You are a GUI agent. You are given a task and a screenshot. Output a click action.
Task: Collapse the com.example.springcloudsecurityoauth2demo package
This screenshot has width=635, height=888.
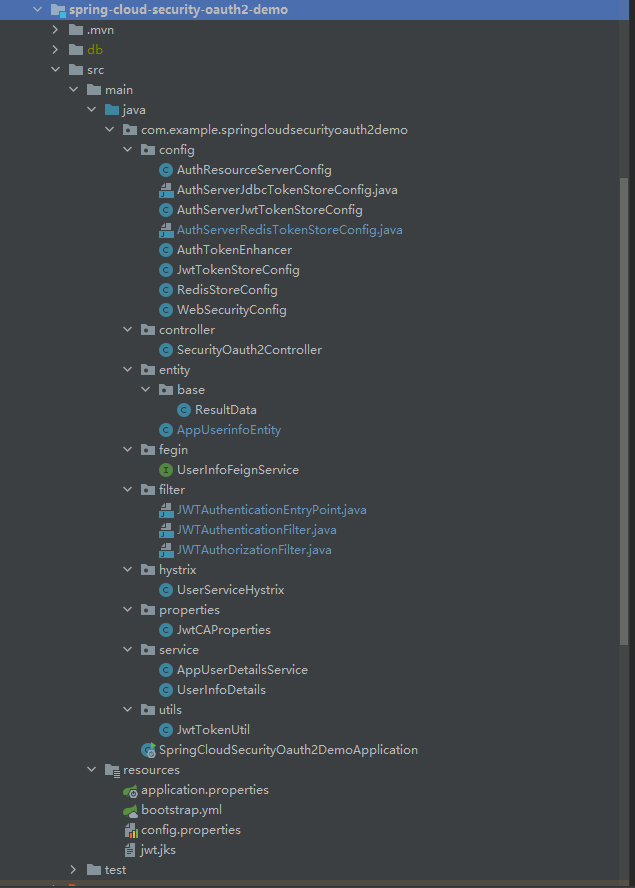click(x=110, y=130)
